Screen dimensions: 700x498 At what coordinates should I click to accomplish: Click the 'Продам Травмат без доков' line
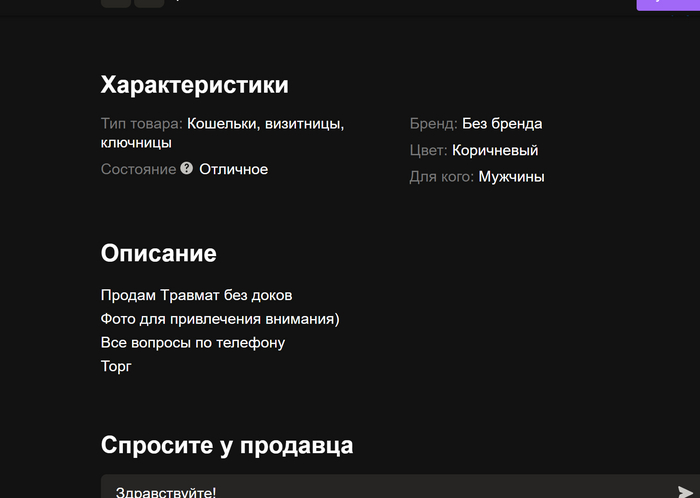pos(196,295)
